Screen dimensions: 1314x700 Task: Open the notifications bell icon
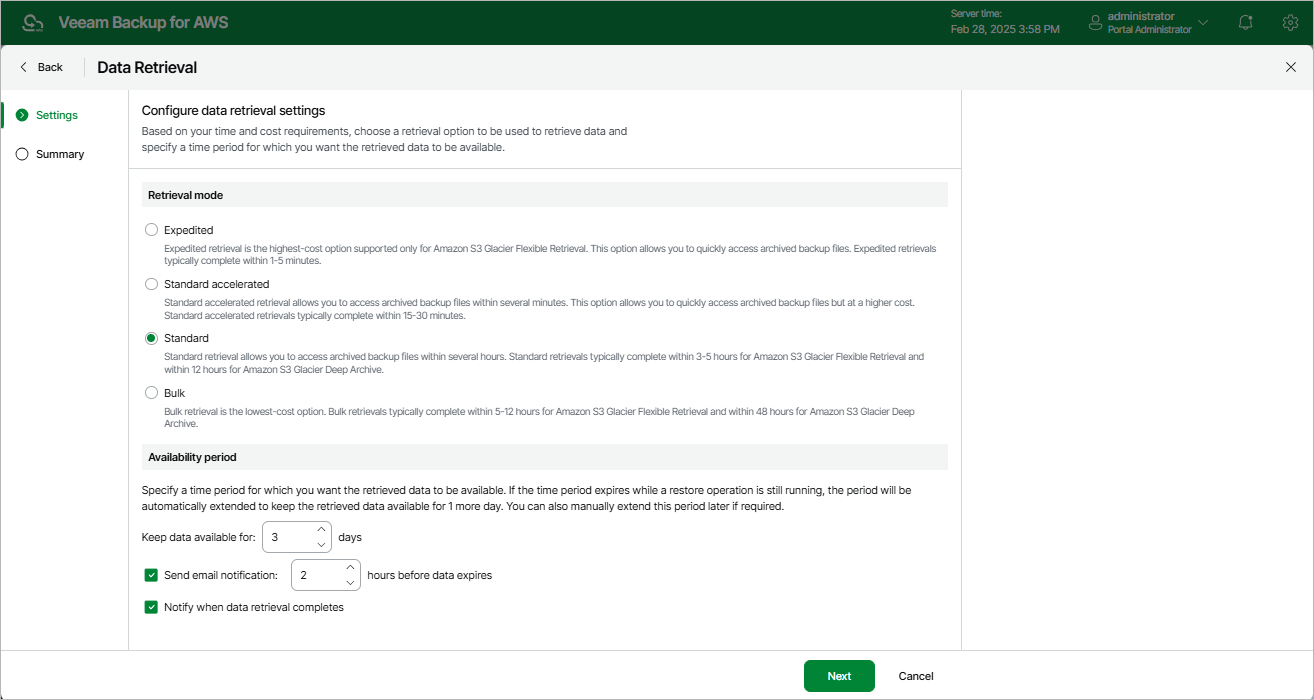tap(1245, 22)
